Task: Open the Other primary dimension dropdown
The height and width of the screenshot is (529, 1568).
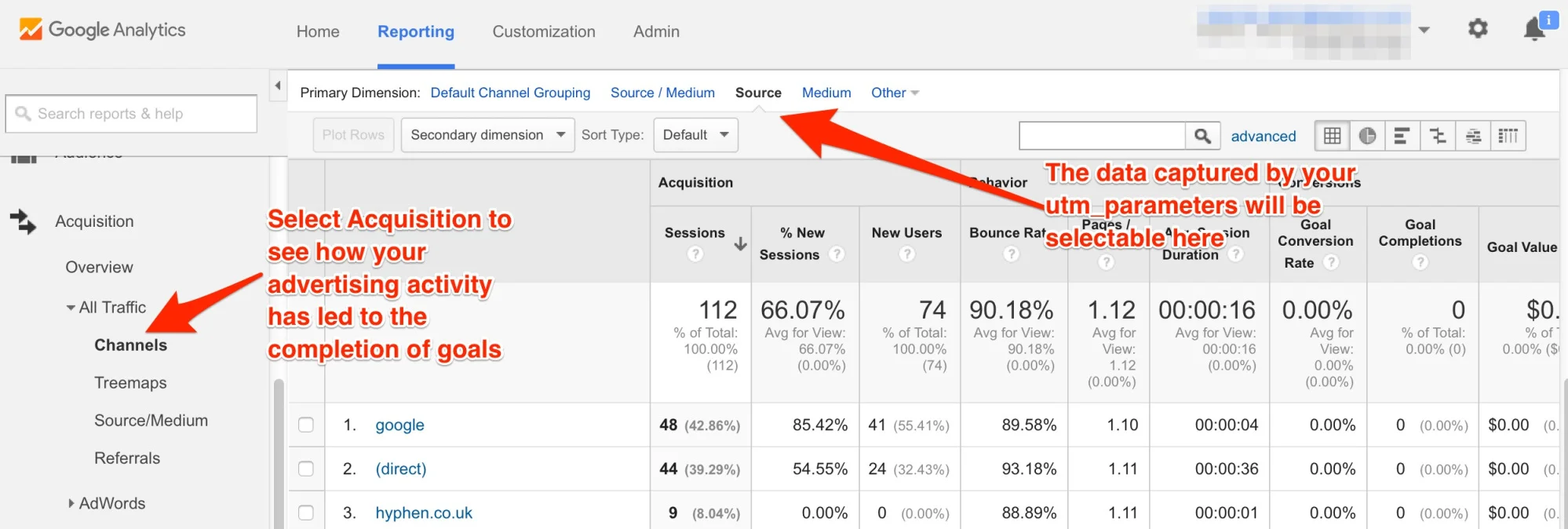Action: [x=895, y=93]
